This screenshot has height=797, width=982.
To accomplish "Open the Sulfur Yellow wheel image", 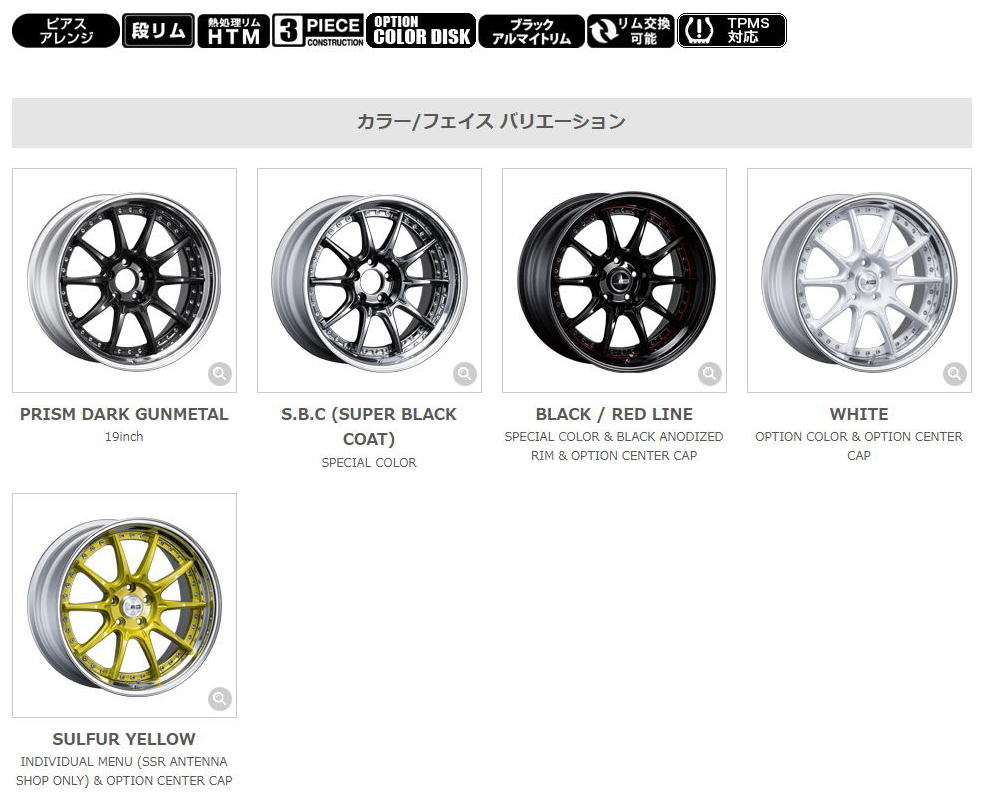I will (x=124, y=605).
